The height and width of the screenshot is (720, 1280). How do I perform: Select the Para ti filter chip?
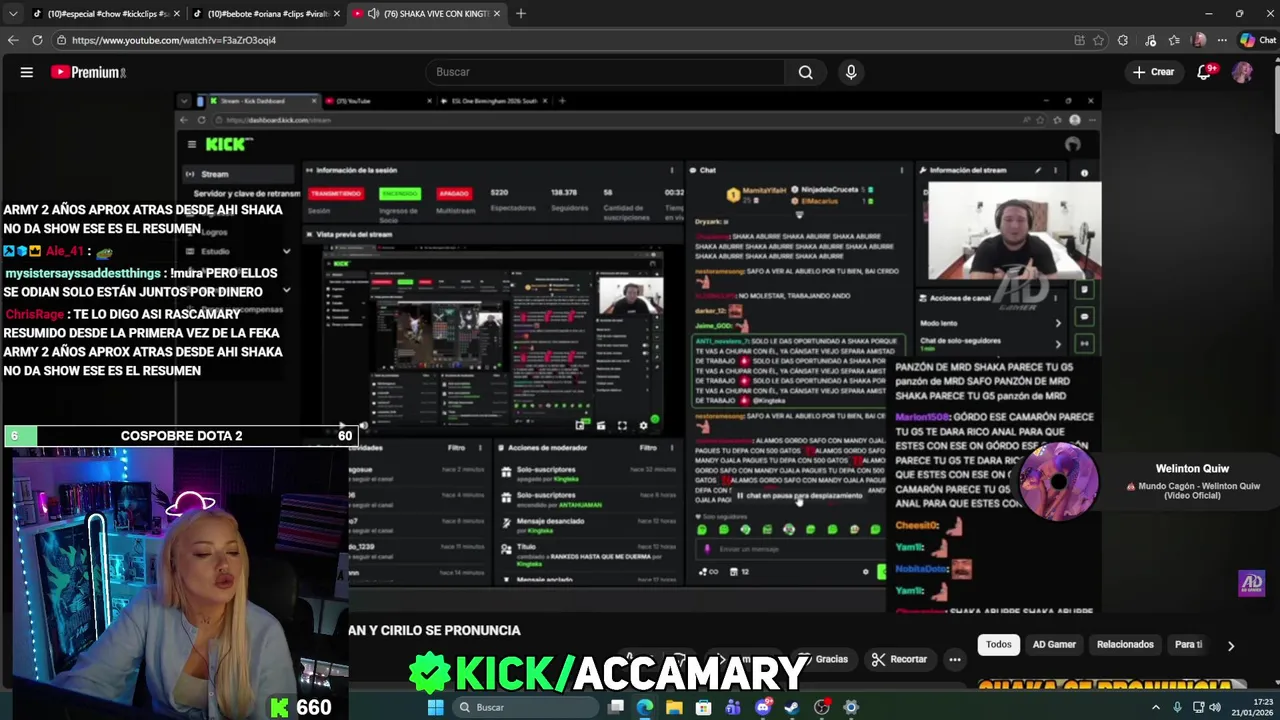tap(1189, 645)
